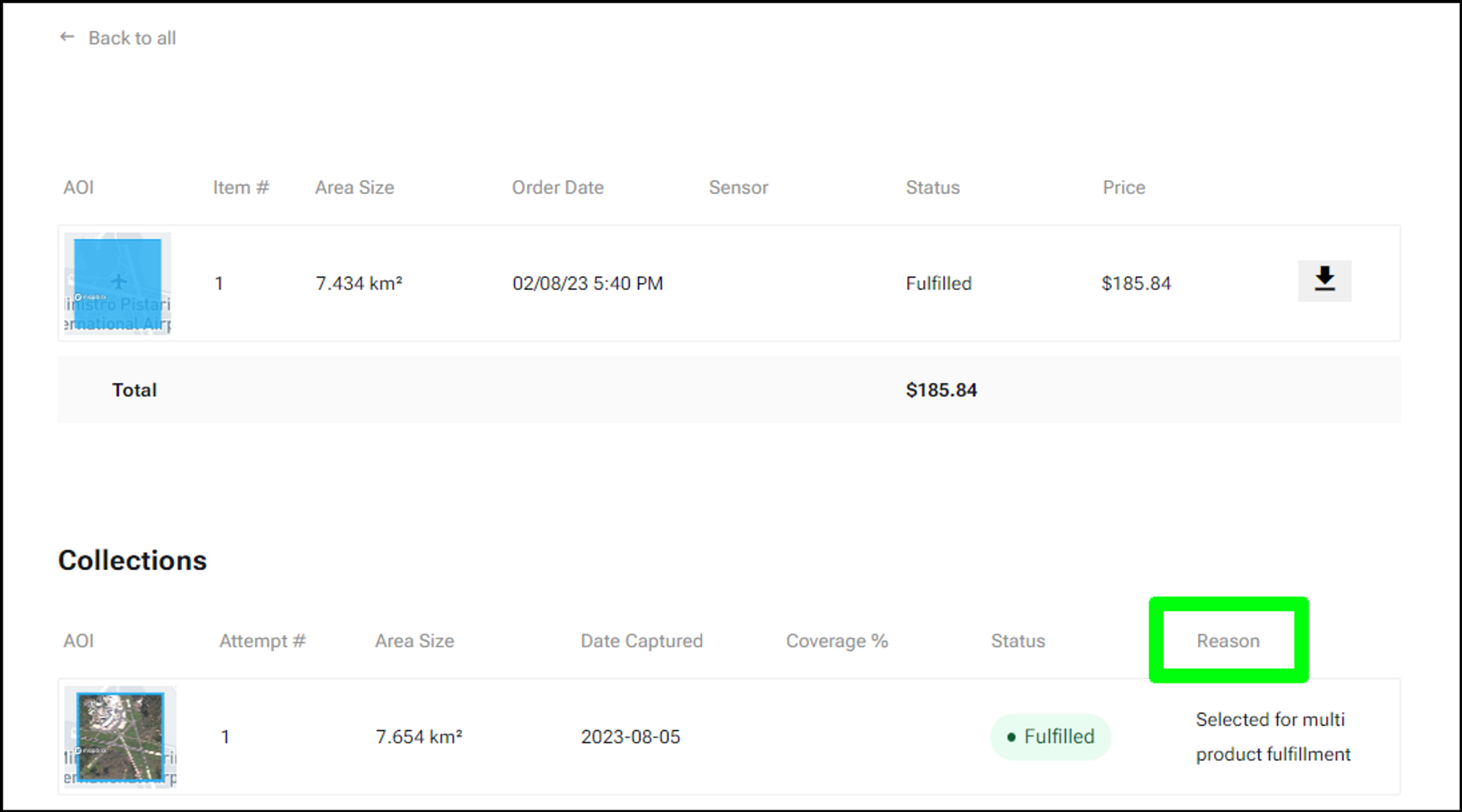Click the bold total amount $185.84
The image size is (1462, 812).
941,390
